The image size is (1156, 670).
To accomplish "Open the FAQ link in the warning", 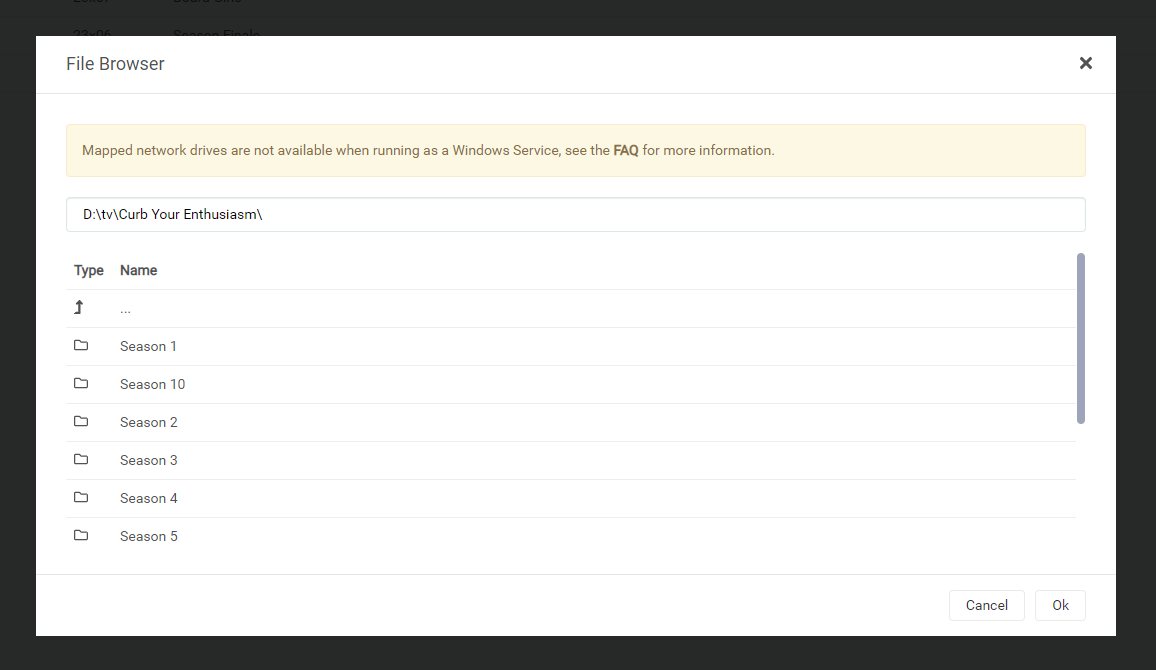I will pos(625,150).
